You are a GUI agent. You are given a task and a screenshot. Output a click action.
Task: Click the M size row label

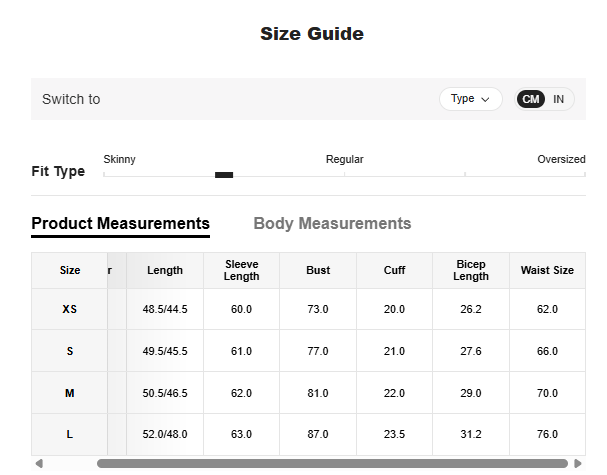coord(70,393)
